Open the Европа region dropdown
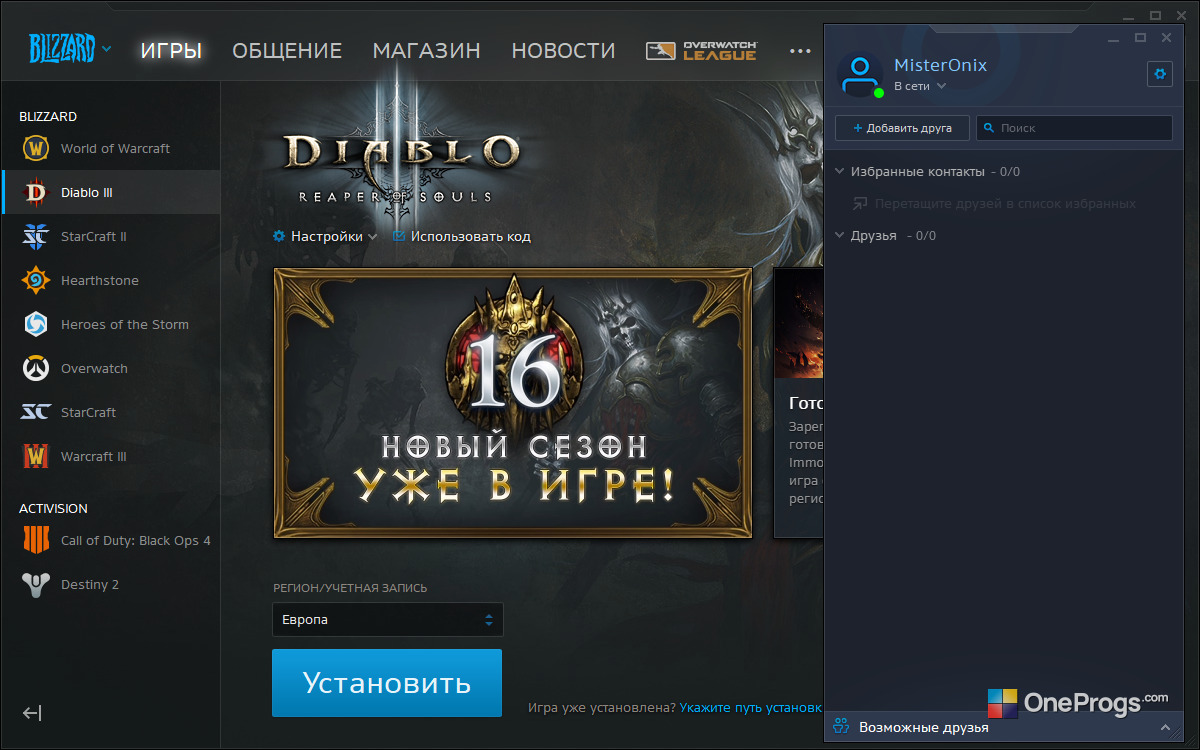The height and width of the screenshot is (750, 1200). [x=388, y=620]
